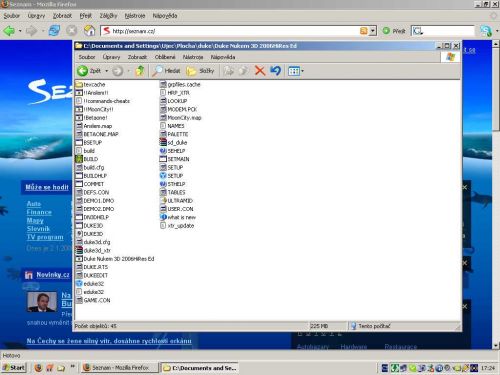This screenshot has height=375, width=500.
Task: Select the ULTRAMID file
Action: [176, 201]
